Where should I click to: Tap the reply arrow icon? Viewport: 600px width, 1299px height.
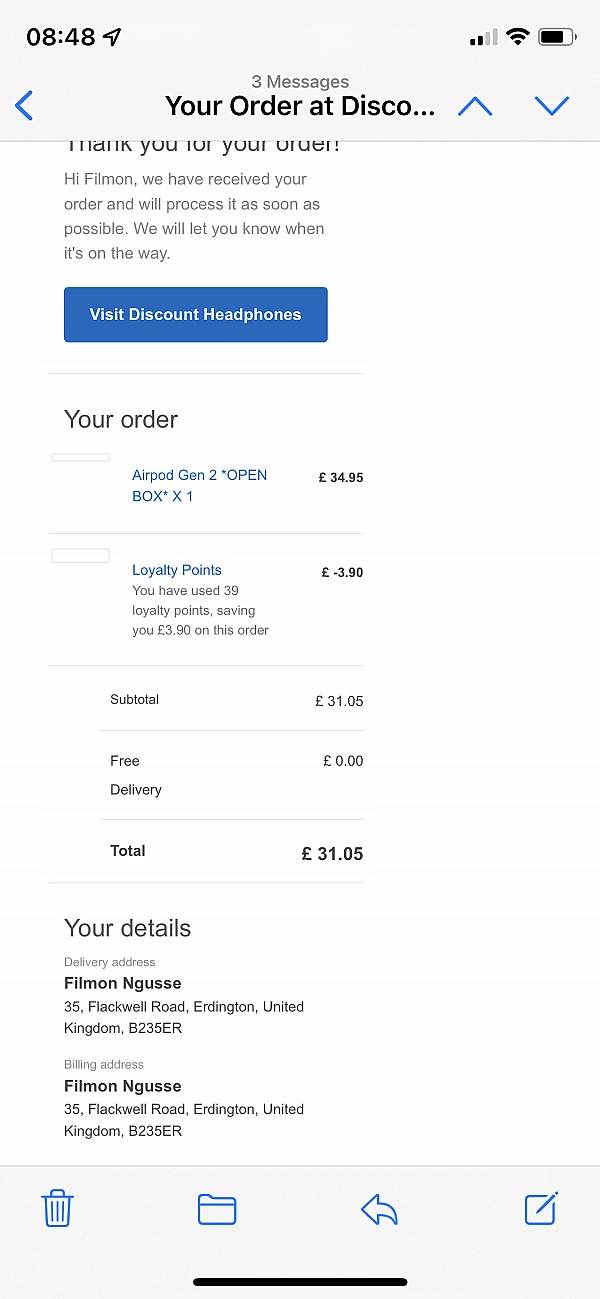pyautogui.click(x=379, y=1210)
